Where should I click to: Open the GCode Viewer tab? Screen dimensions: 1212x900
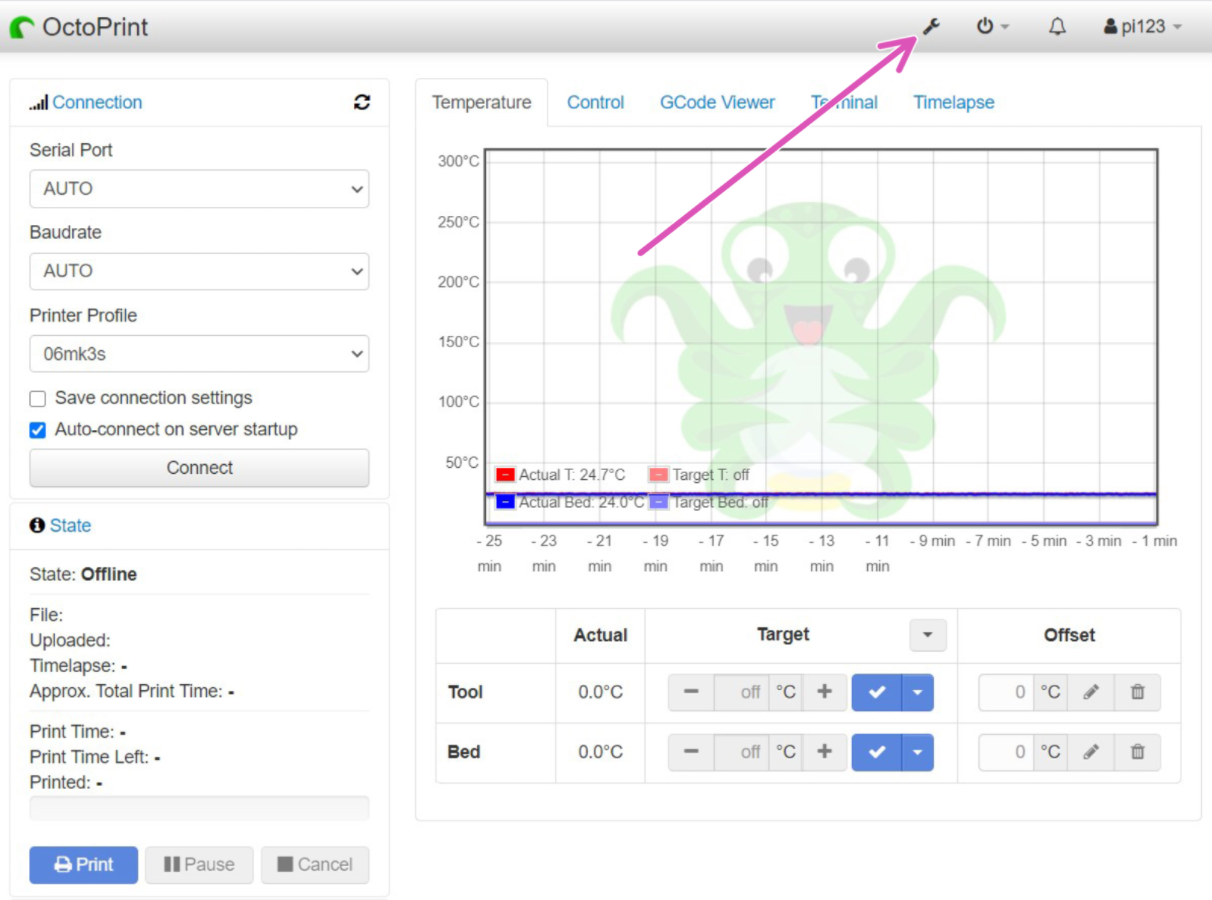coord(717,102)
